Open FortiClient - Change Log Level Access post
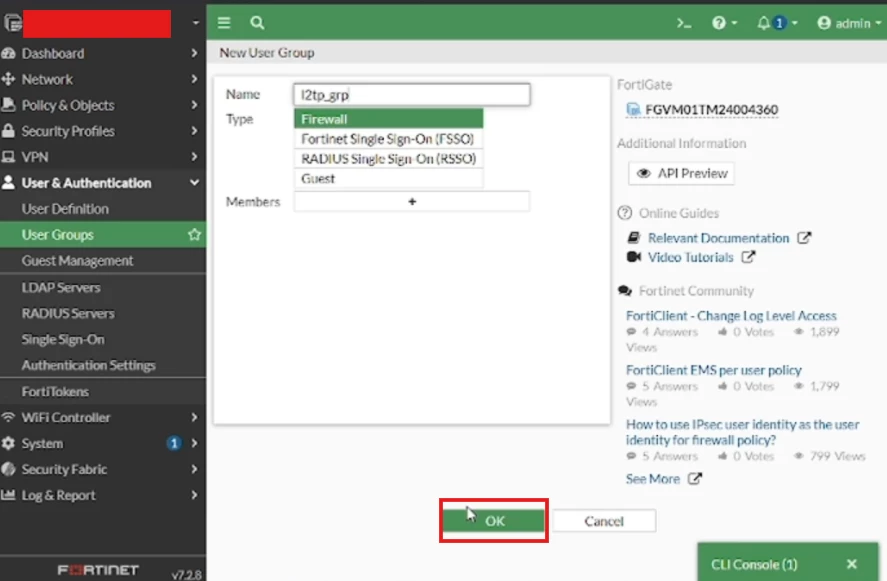This screenshot has height=581, width=887. click(x=731, y=316)
